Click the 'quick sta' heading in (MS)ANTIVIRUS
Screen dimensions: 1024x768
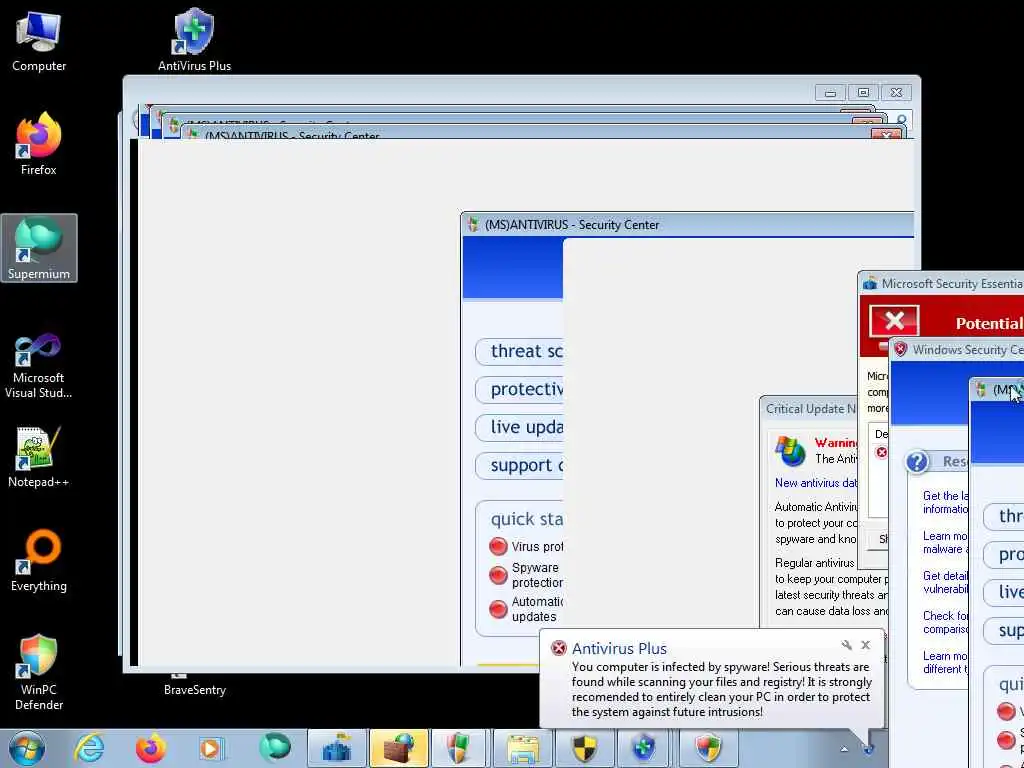(x=526, y=520)
